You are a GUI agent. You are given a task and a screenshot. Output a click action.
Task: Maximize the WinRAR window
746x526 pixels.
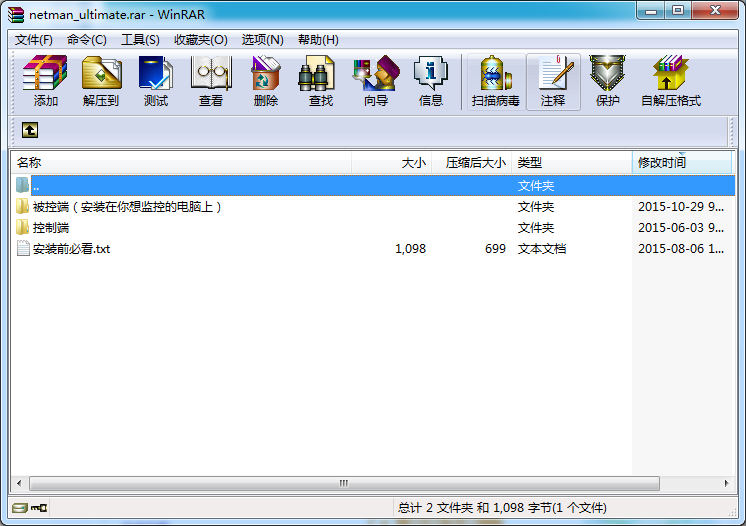pos(678,11)
